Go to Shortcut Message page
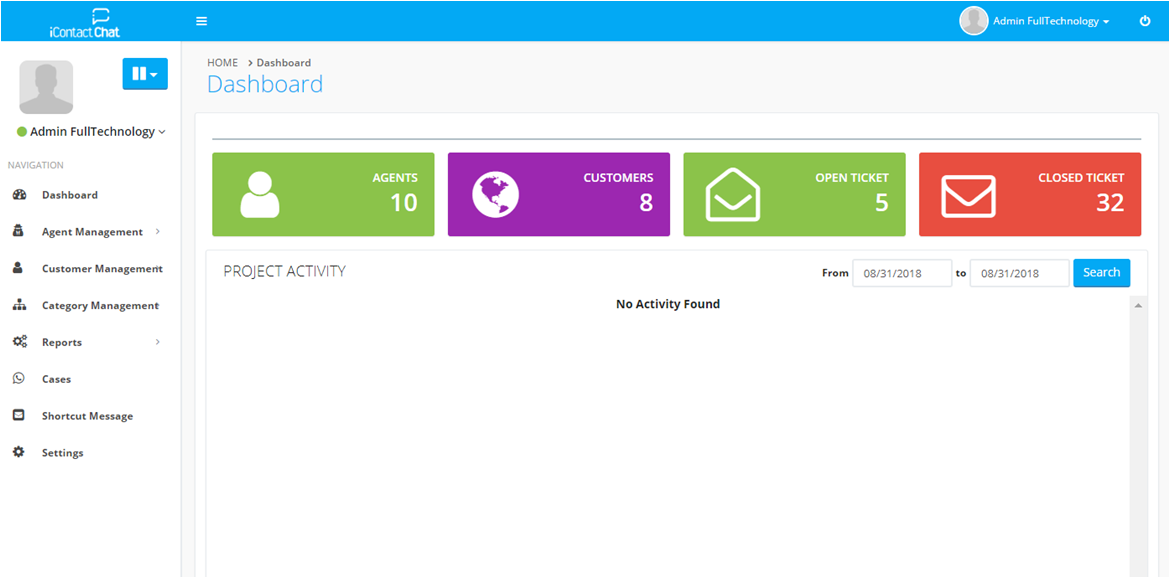 click(x=87, y=416)
